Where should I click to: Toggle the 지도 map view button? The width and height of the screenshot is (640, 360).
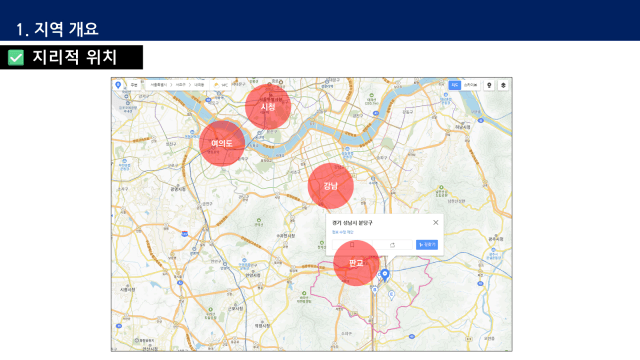pos(455,85)
